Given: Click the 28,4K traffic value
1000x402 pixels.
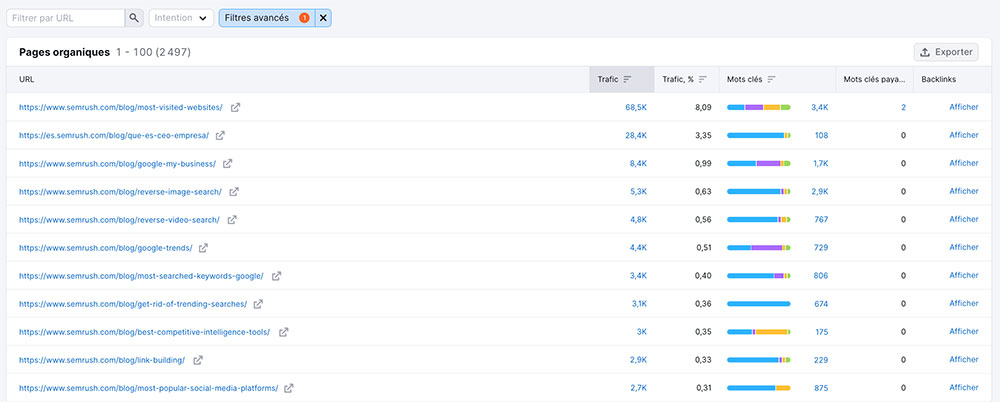Looking at the screenshot, I should click(x=636, y=136).
